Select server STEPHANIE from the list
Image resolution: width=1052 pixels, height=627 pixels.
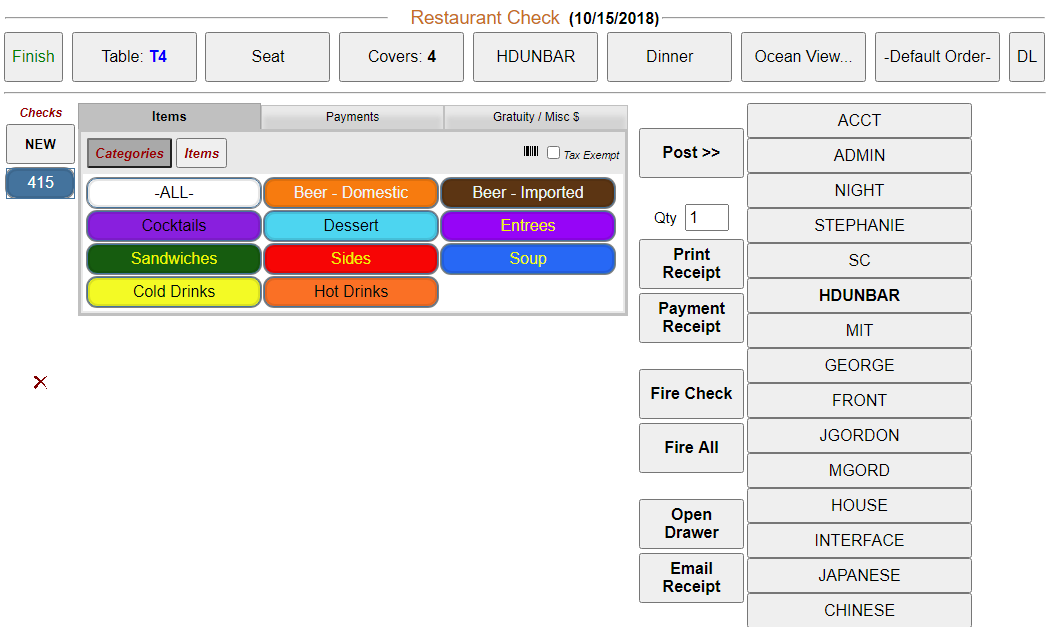[x=859, y=226]
